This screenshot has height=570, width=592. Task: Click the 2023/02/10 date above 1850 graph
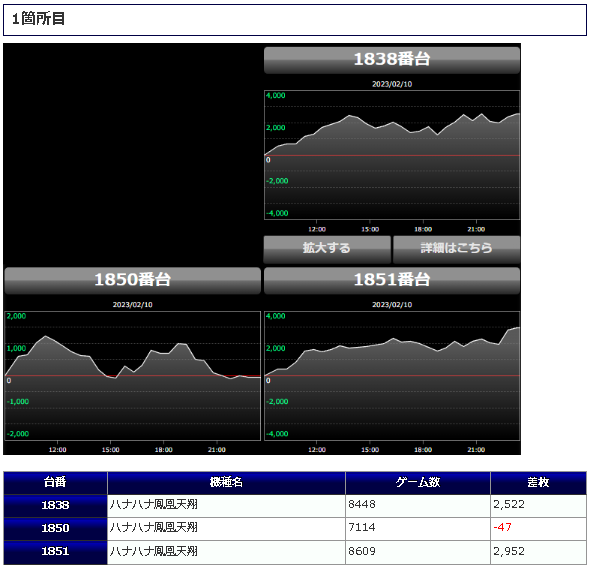133,305
